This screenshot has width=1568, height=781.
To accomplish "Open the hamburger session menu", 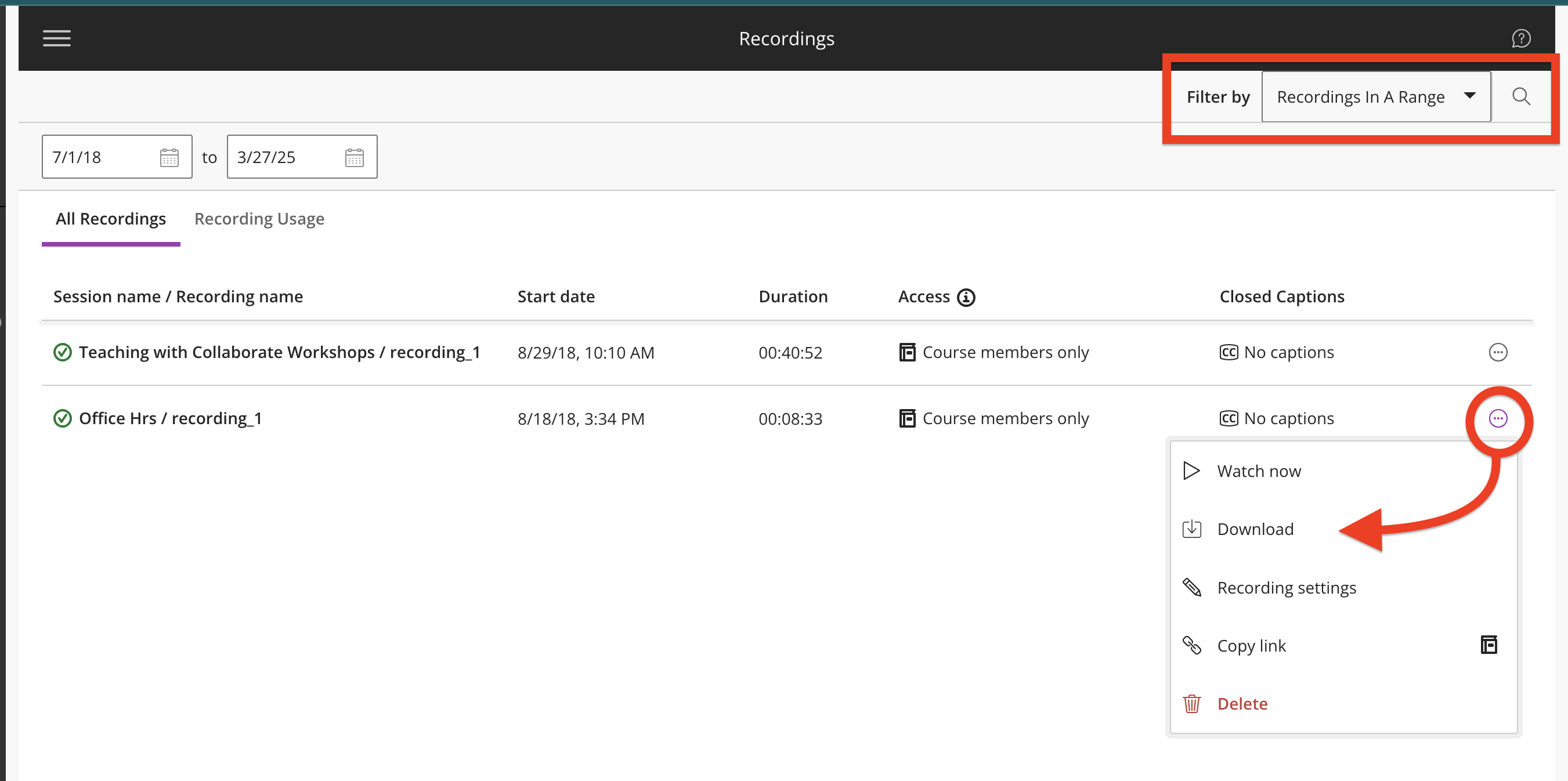I will pos(57,38).
